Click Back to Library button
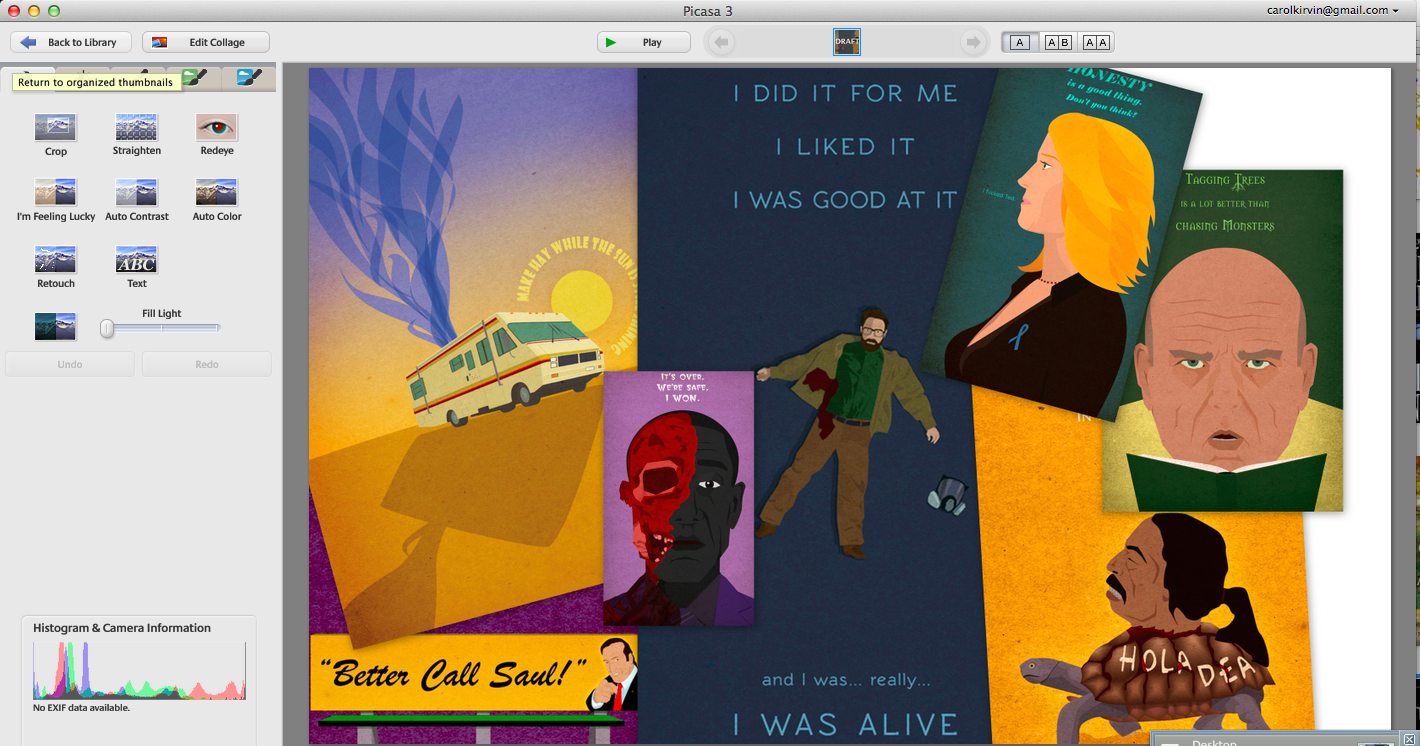 [71, 42]
